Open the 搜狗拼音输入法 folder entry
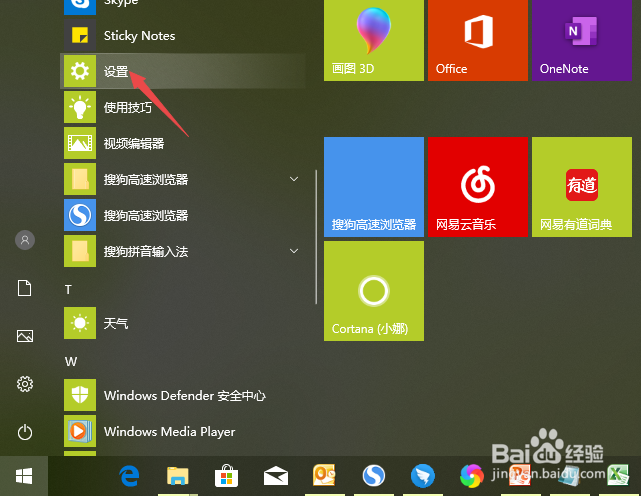Screen dimensions: 641x496 pos(183,251)
